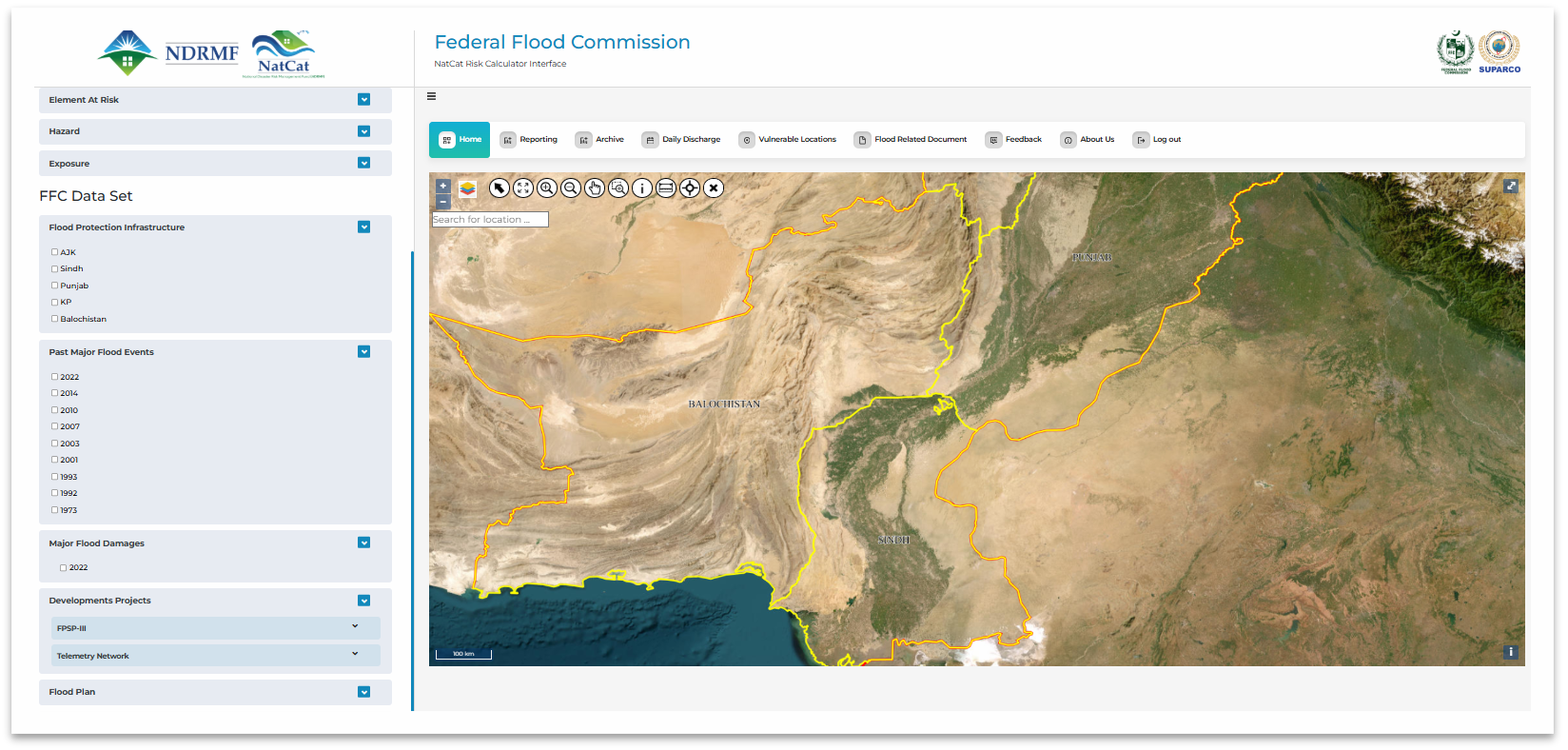This screenshot has width=1568, height=750.
Task: Check the 2010 past flood event
Action: pyautogui.click(x=55, y=410)
